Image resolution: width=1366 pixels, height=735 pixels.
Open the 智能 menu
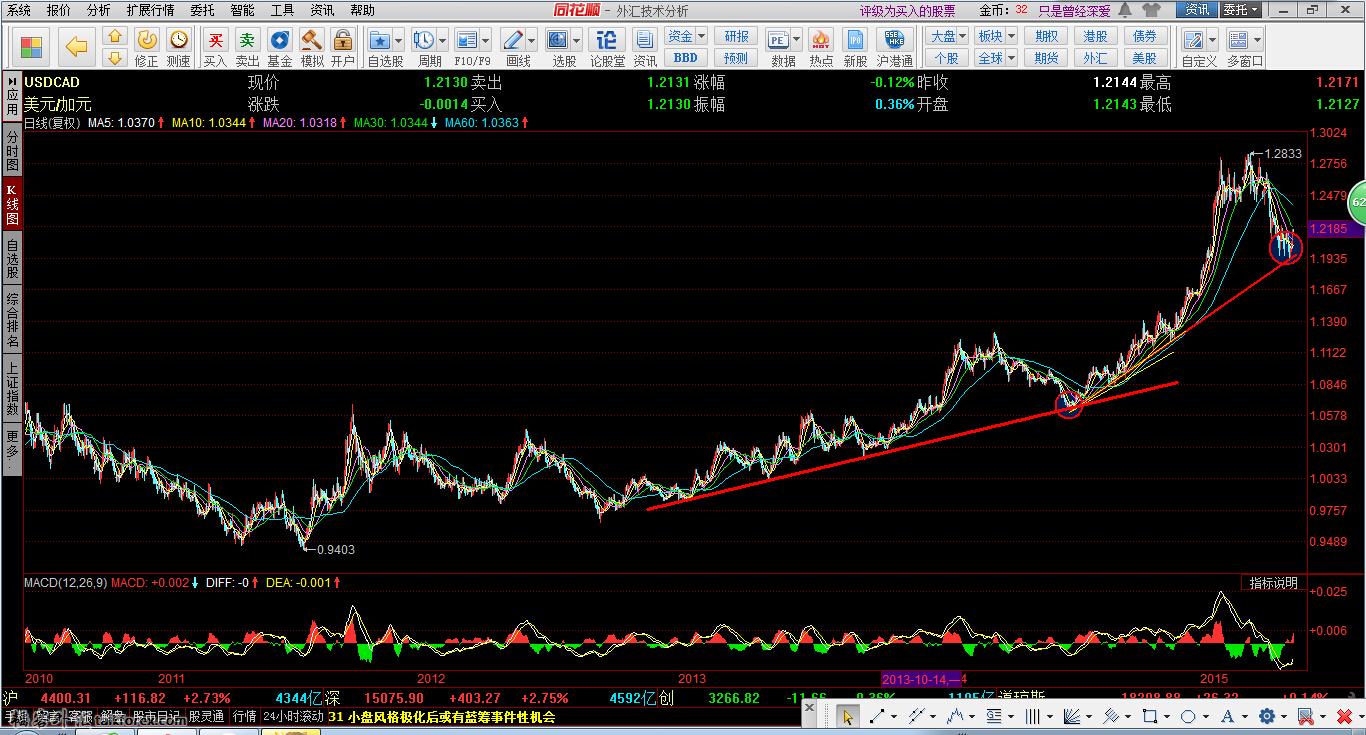(x=242, y=10)
